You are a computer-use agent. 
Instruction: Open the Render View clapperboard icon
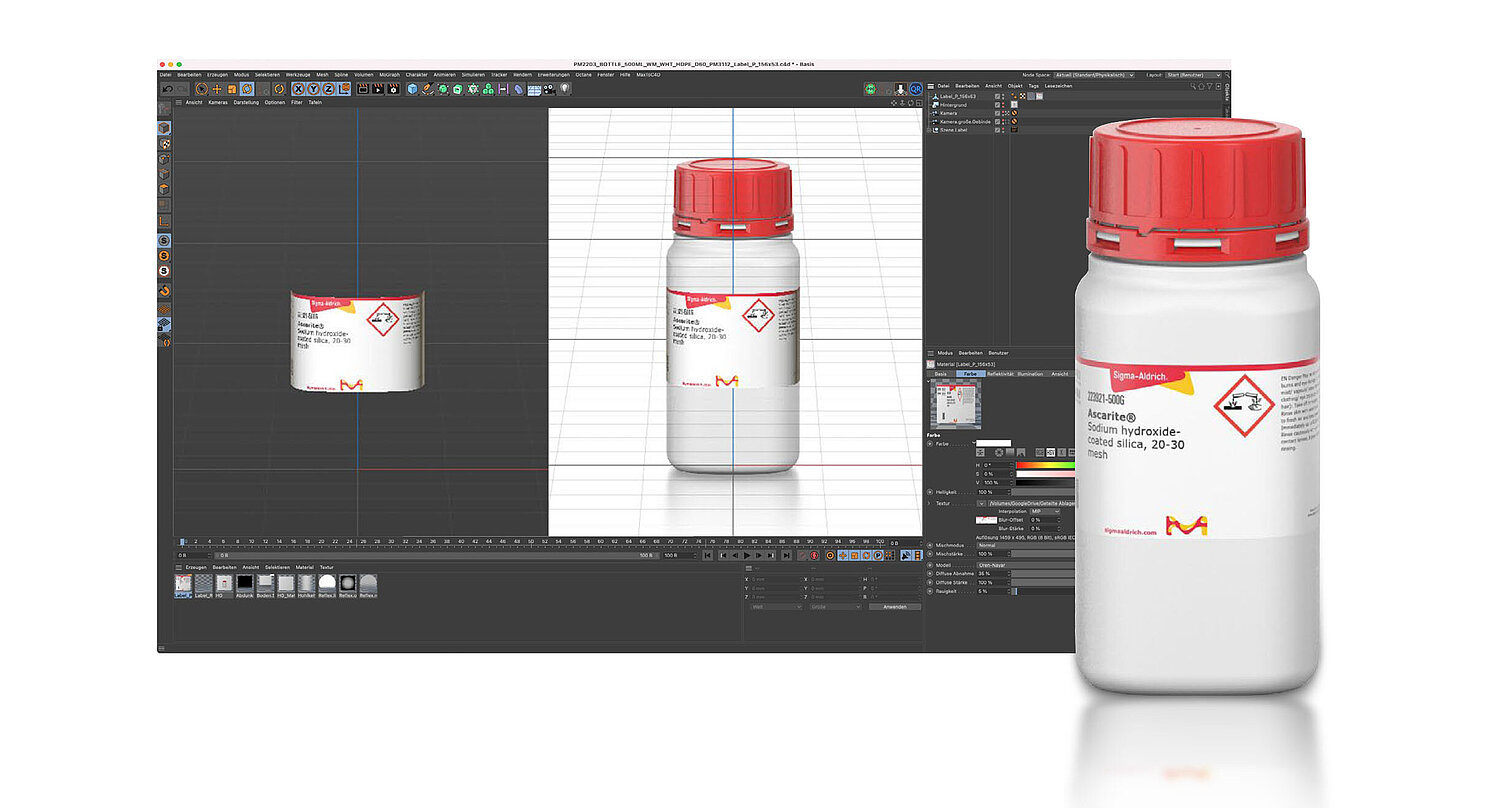pos(363,89)
